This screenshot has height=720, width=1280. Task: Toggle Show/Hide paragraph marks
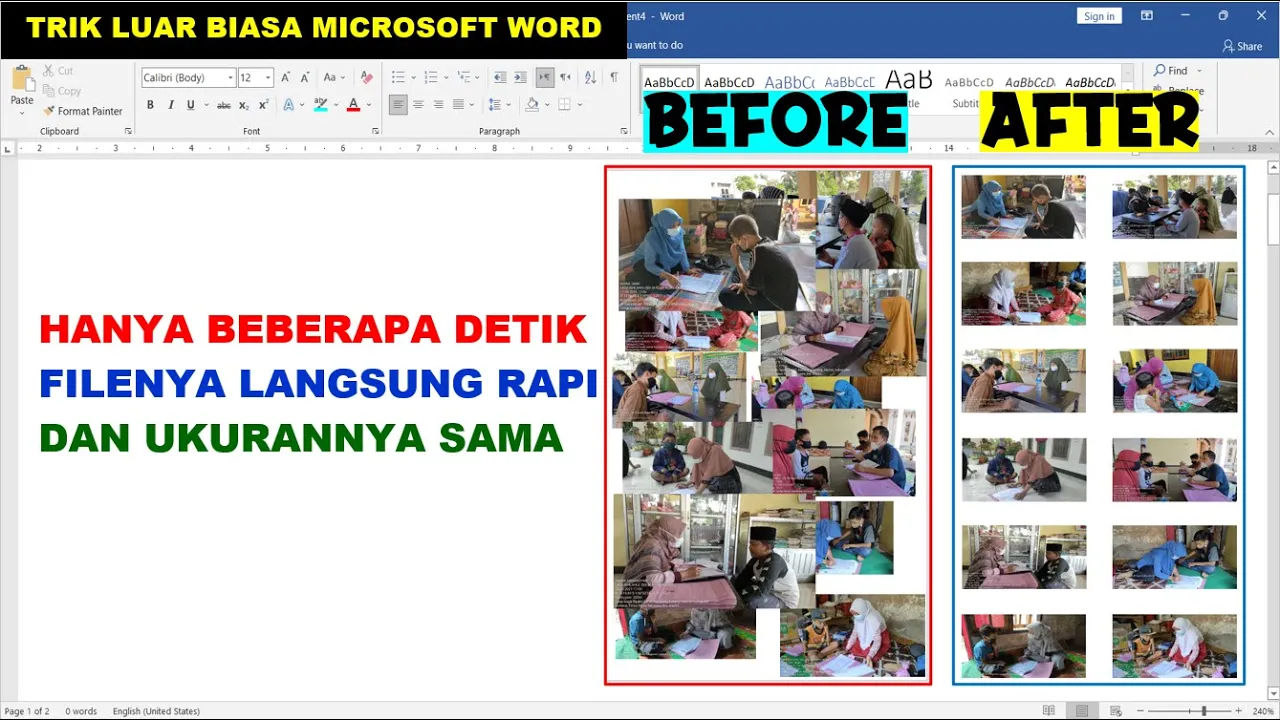click(x=614, y=77)
